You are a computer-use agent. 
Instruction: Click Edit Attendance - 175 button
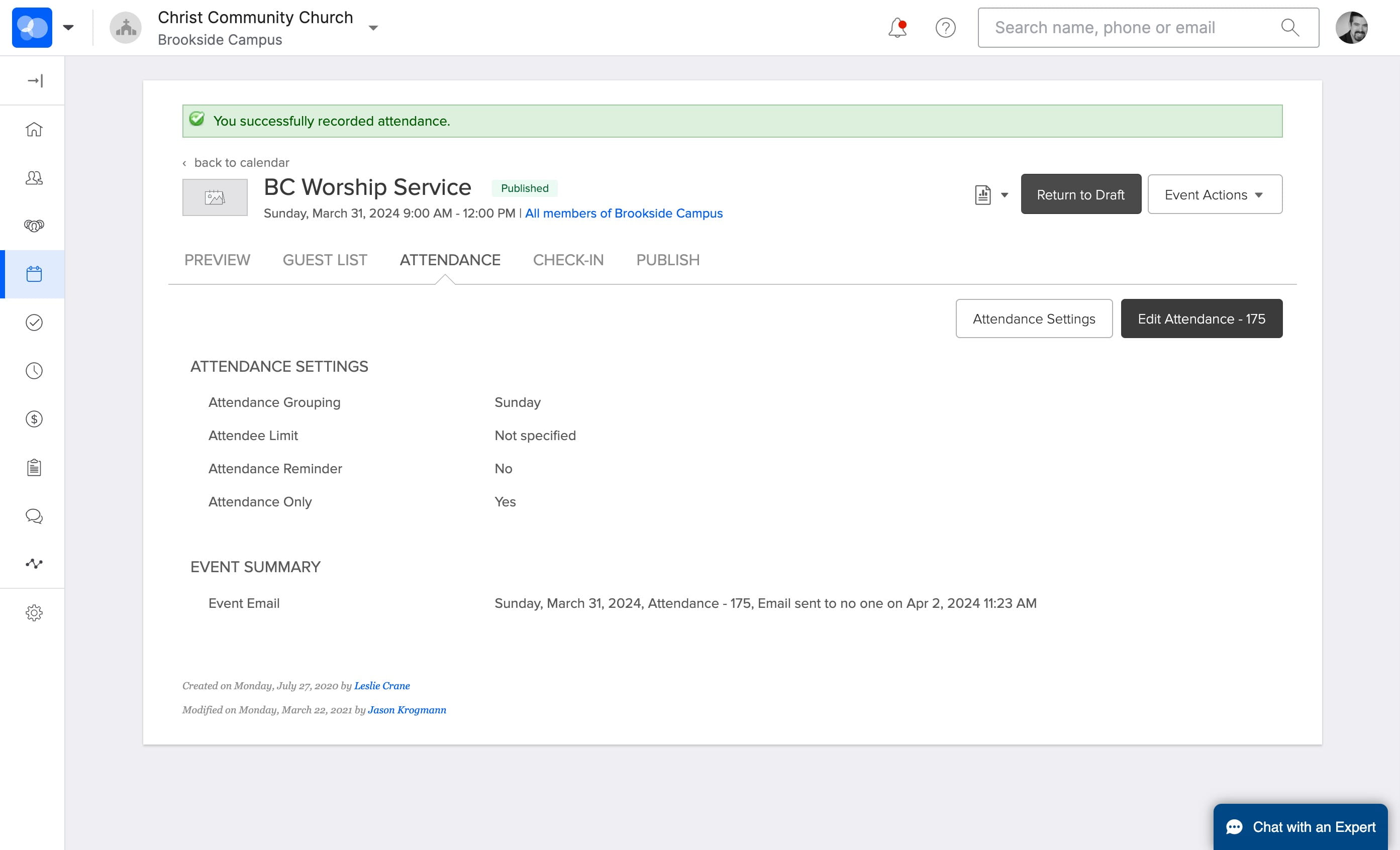(1202, 318)
